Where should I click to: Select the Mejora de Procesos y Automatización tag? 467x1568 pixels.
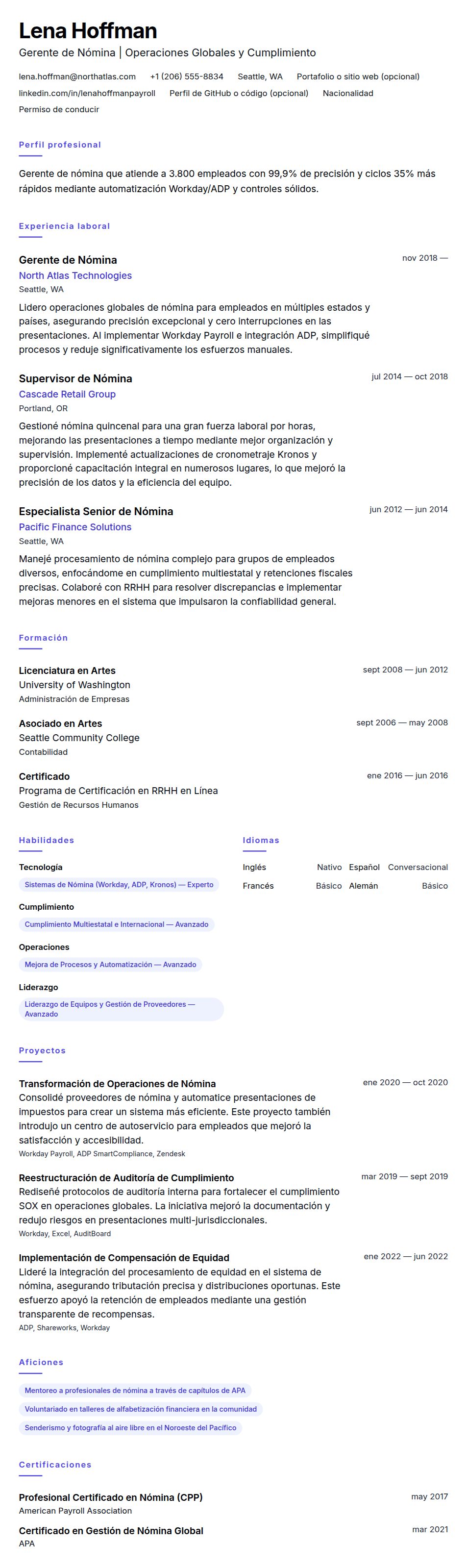(x=110, y=965)
